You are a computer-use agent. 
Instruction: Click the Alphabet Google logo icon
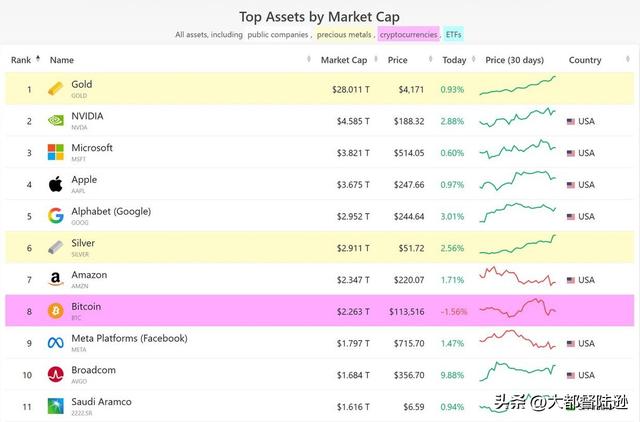pyautogui.click(x=56, y=216)
